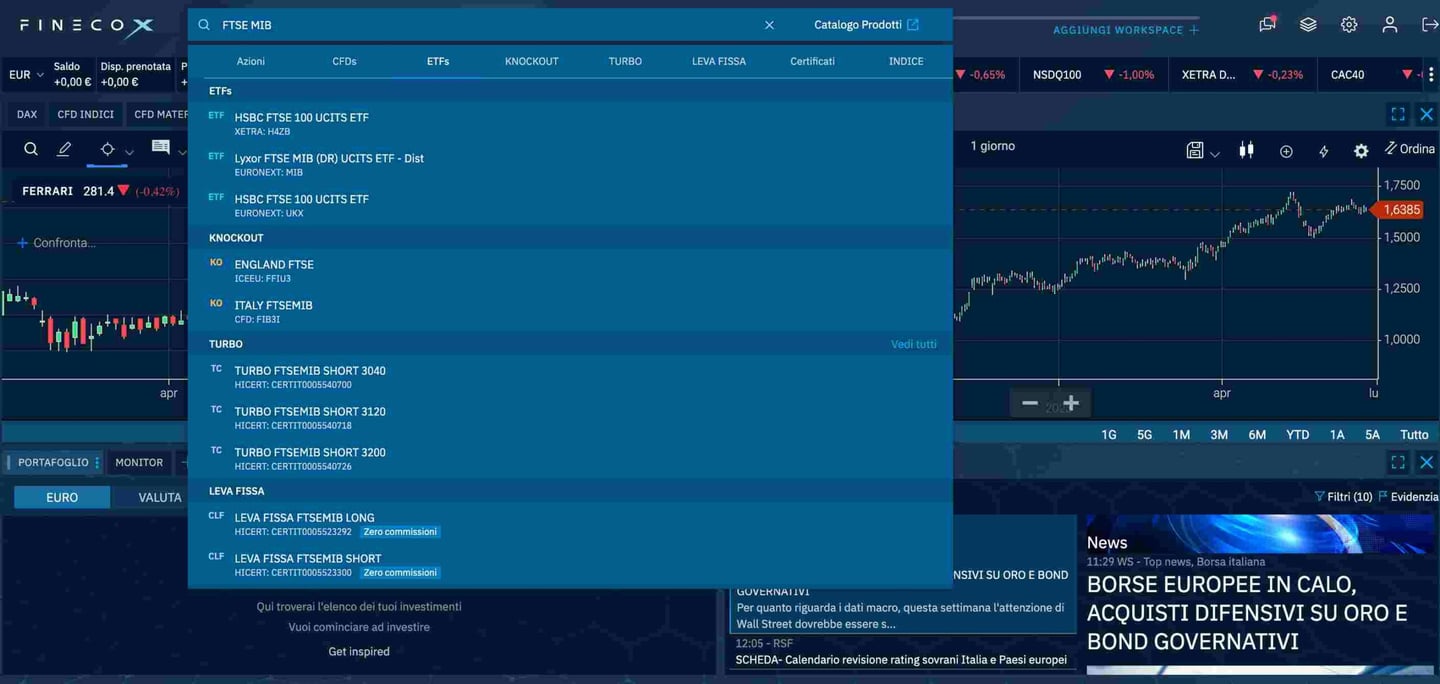Open the save layout chevron dropdown
1440x684 pixels.
(1213, 153)
